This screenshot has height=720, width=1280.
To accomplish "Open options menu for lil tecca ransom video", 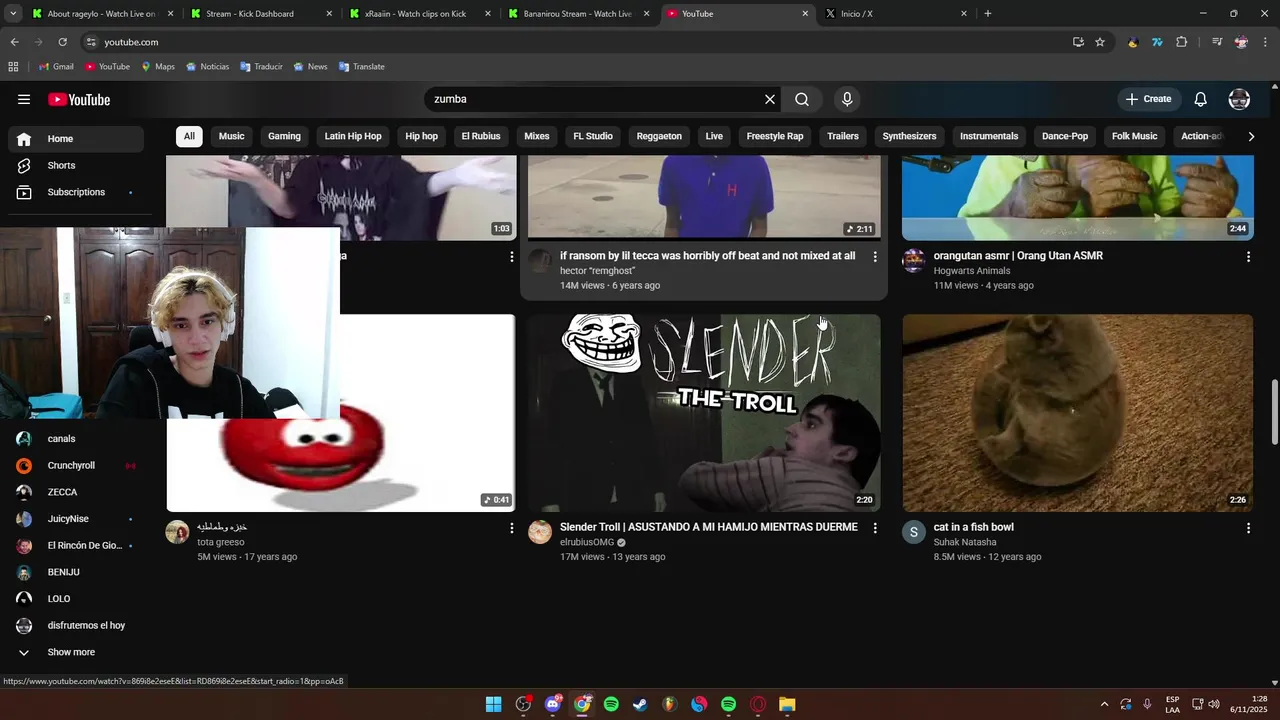I will click(x=875, y=257).
